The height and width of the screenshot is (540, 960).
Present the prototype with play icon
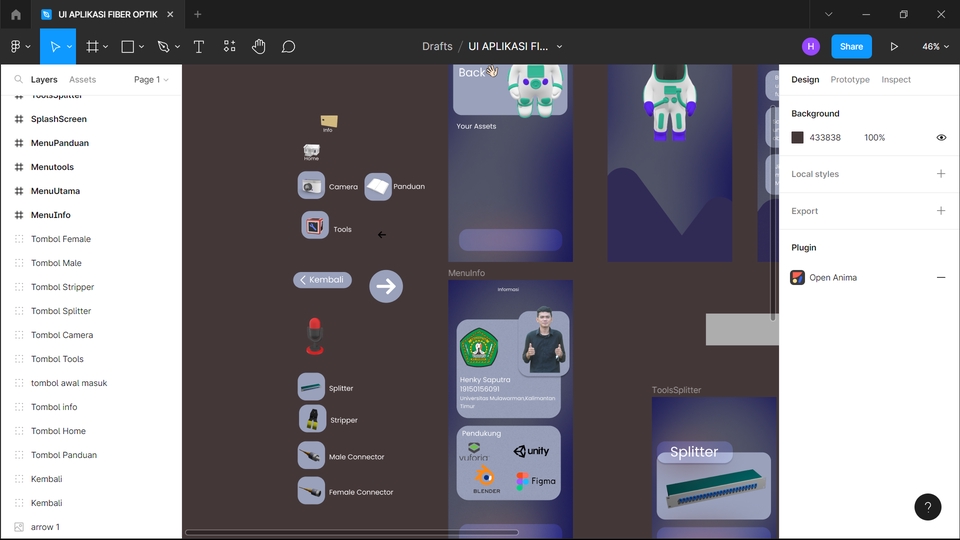[894, 47]
